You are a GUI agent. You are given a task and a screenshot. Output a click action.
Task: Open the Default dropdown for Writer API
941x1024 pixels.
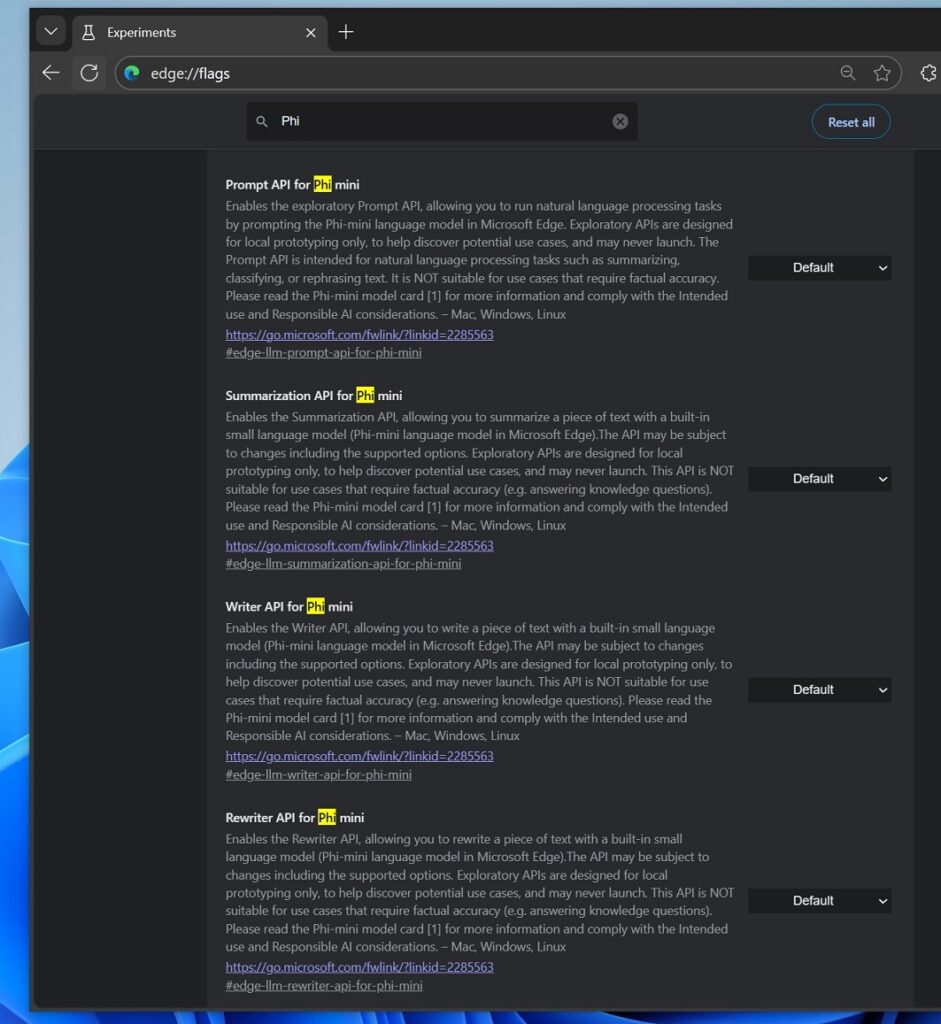pyautogui.click(x=819, y=689)
